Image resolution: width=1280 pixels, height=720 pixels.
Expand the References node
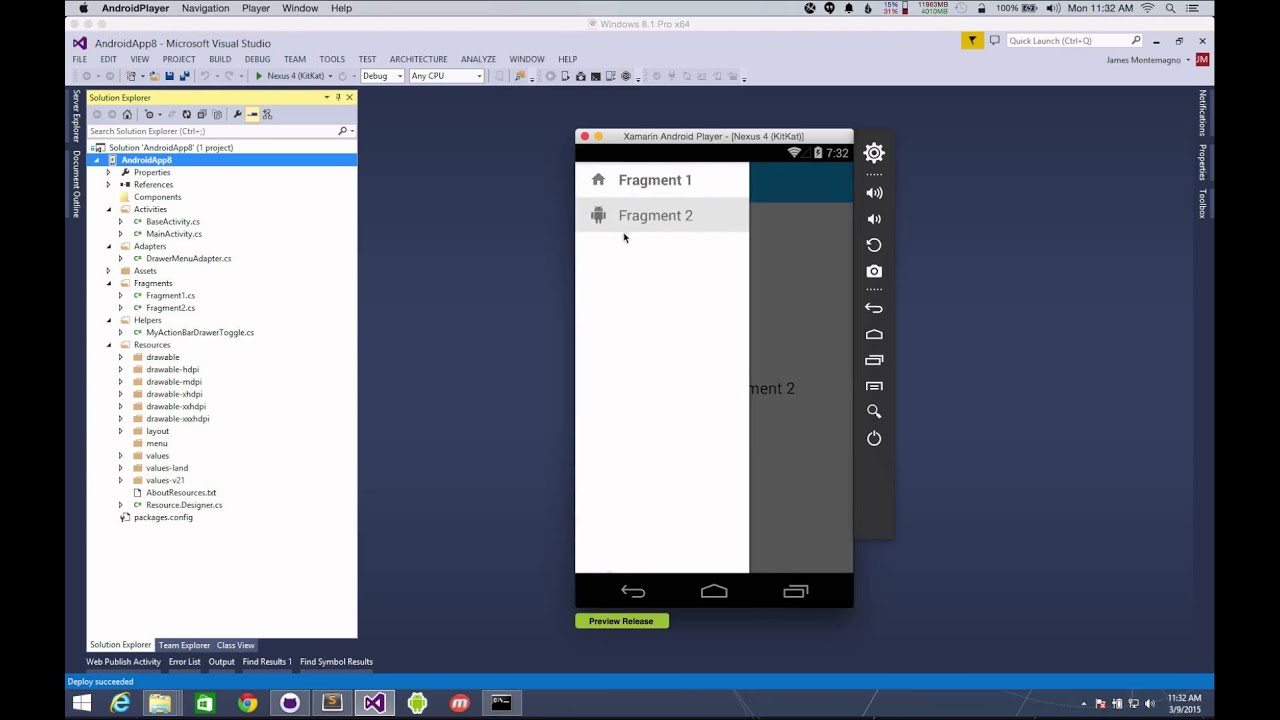(109, 184)
